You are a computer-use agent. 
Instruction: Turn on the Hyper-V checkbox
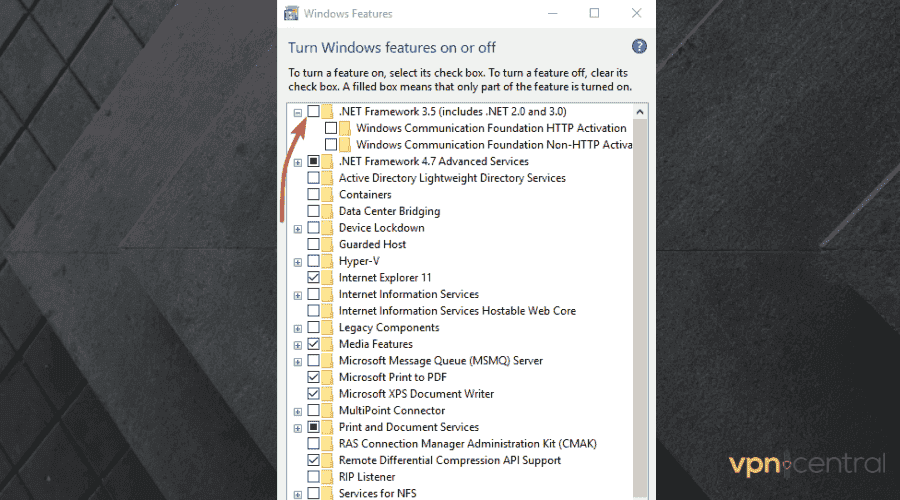click(313, 261)
